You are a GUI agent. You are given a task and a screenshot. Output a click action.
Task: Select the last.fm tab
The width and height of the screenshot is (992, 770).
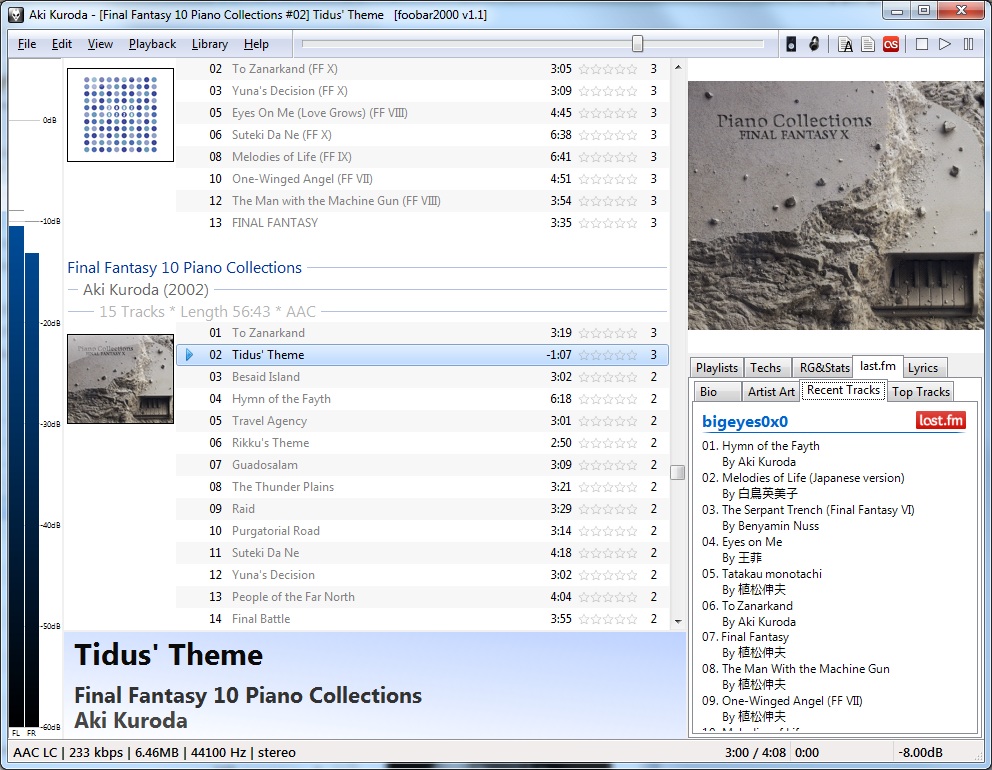click(877, 366)
